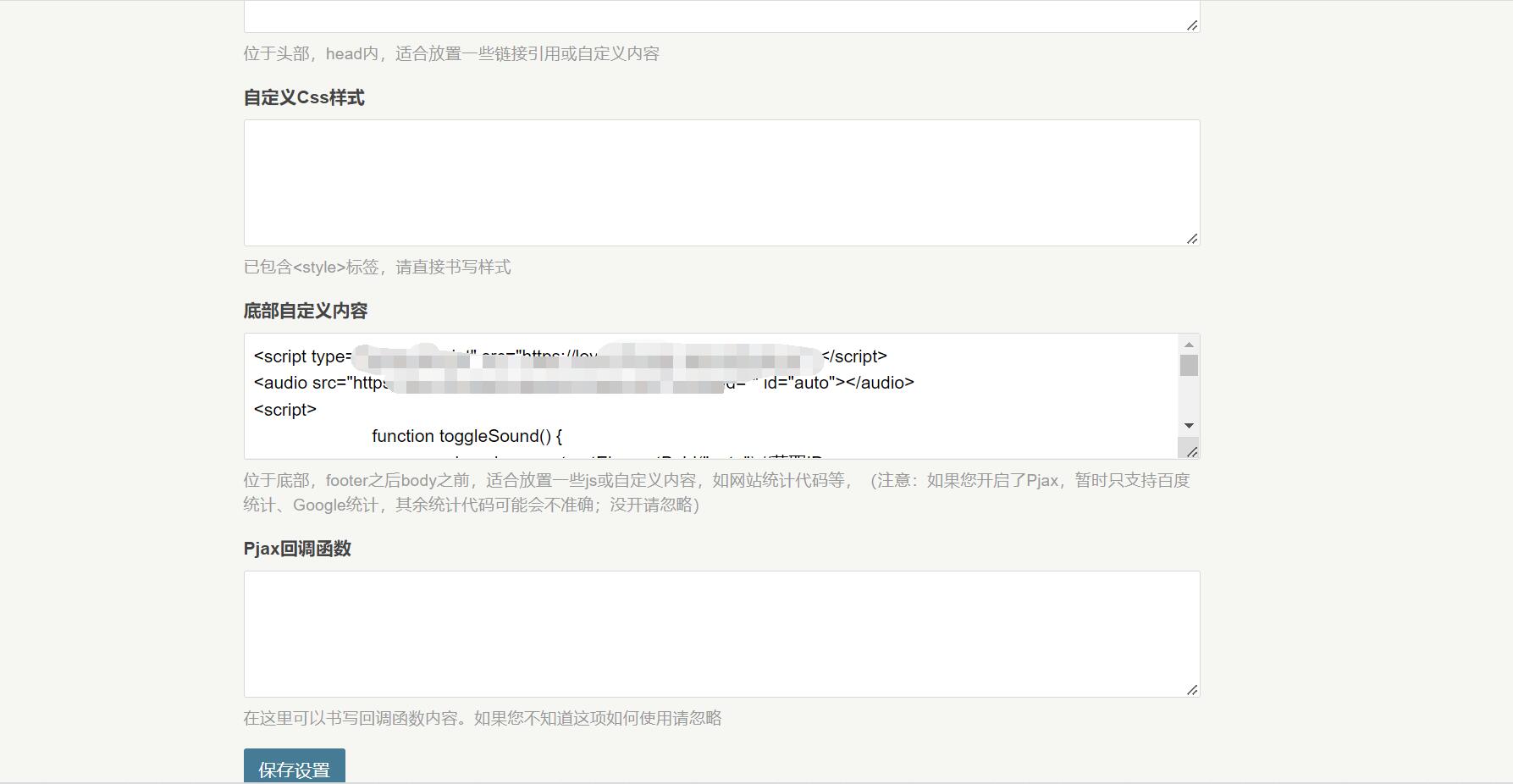
Task: Focus the Pjax回调函数 textarea
Action: [x=721, y=634]
